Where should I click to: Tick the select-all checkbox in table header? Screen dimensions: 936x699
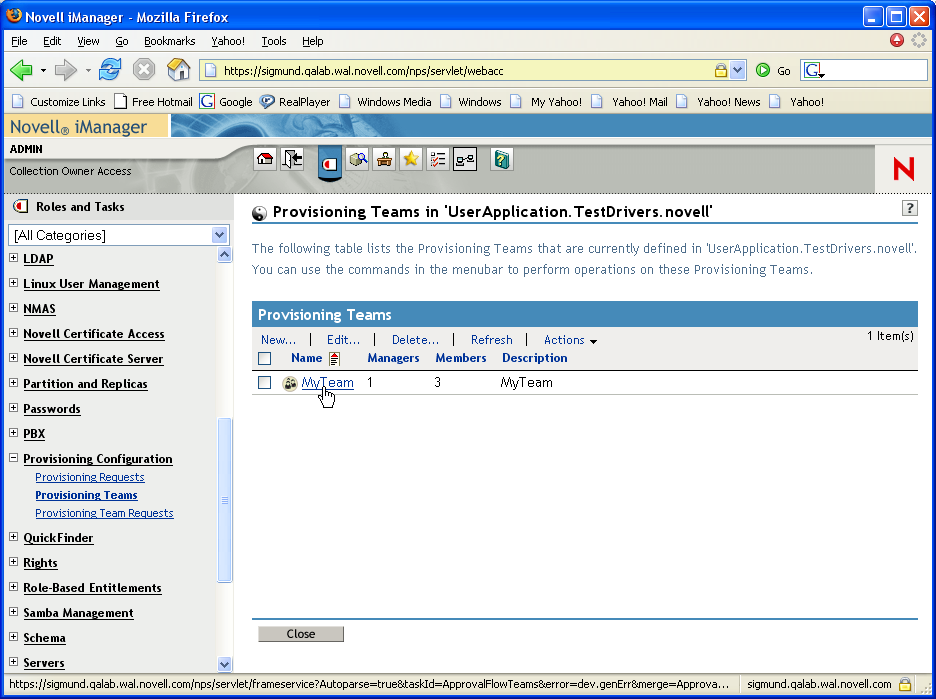[x=264, y=358]
